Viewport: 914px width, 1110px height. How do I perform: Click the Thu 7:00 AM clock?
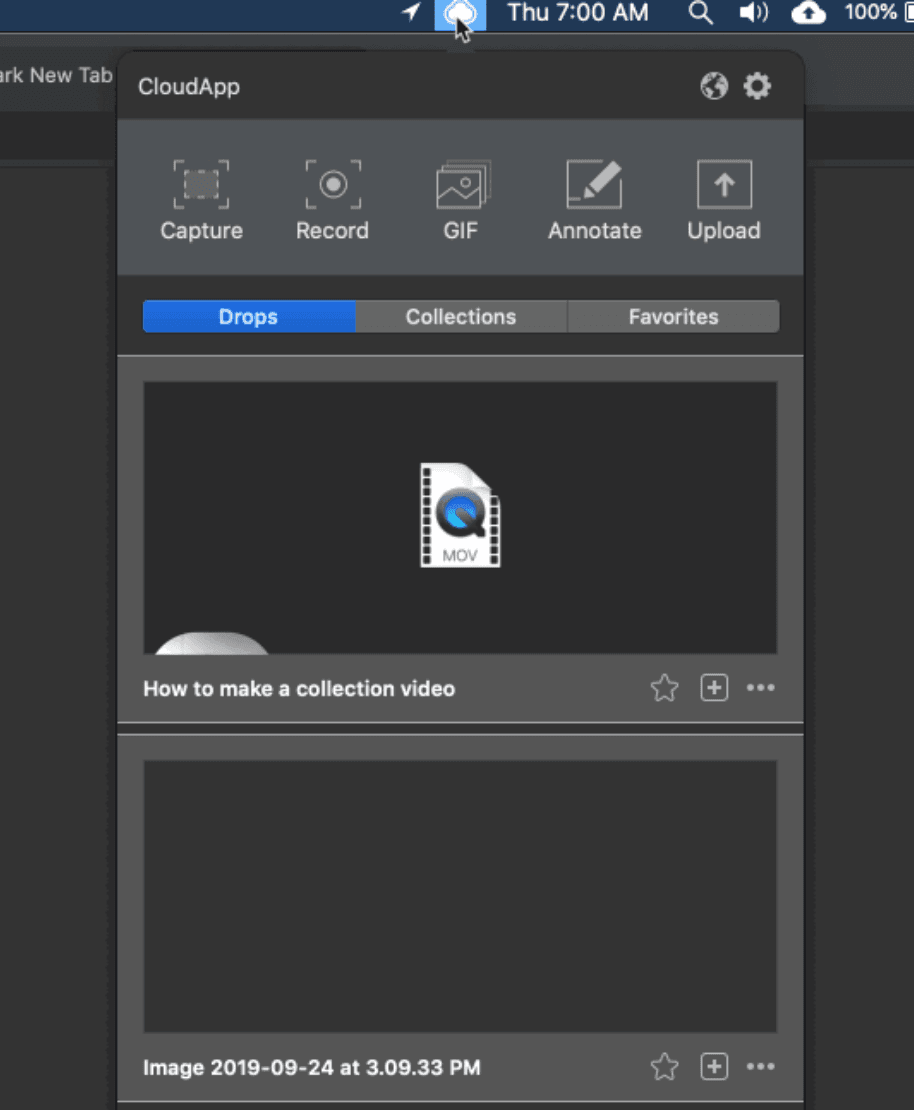[x=578, y=13]
